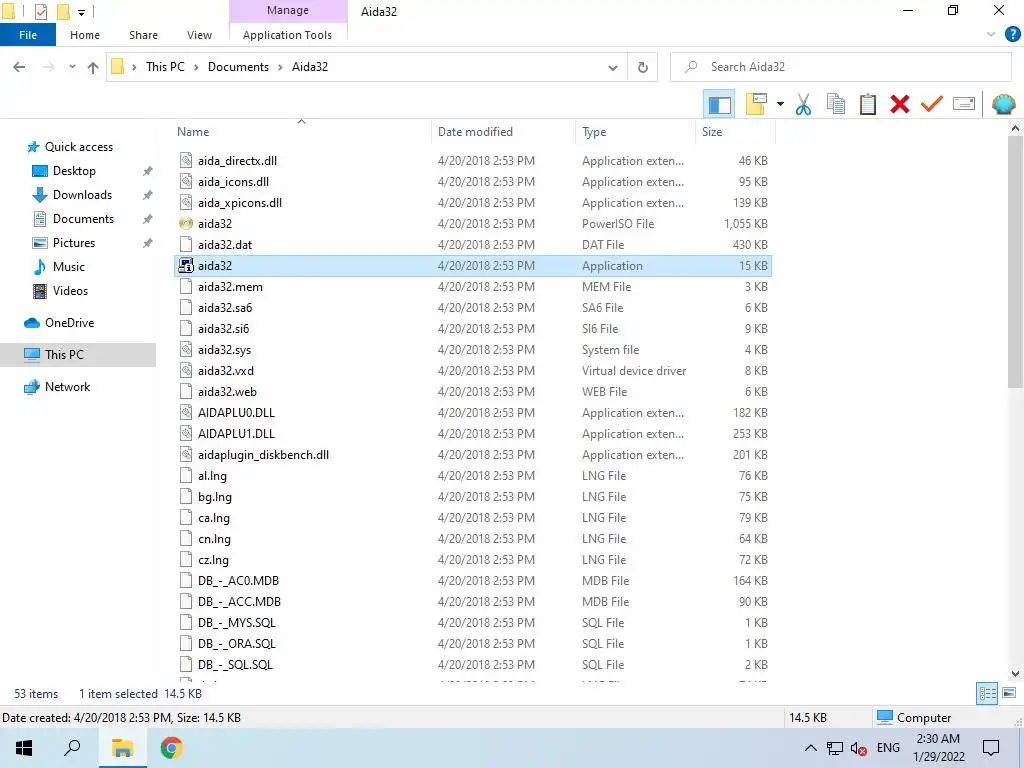1024x768 pixels.
Task: Select DB_-_ORA.SQL file
Action: coord(236,644)
